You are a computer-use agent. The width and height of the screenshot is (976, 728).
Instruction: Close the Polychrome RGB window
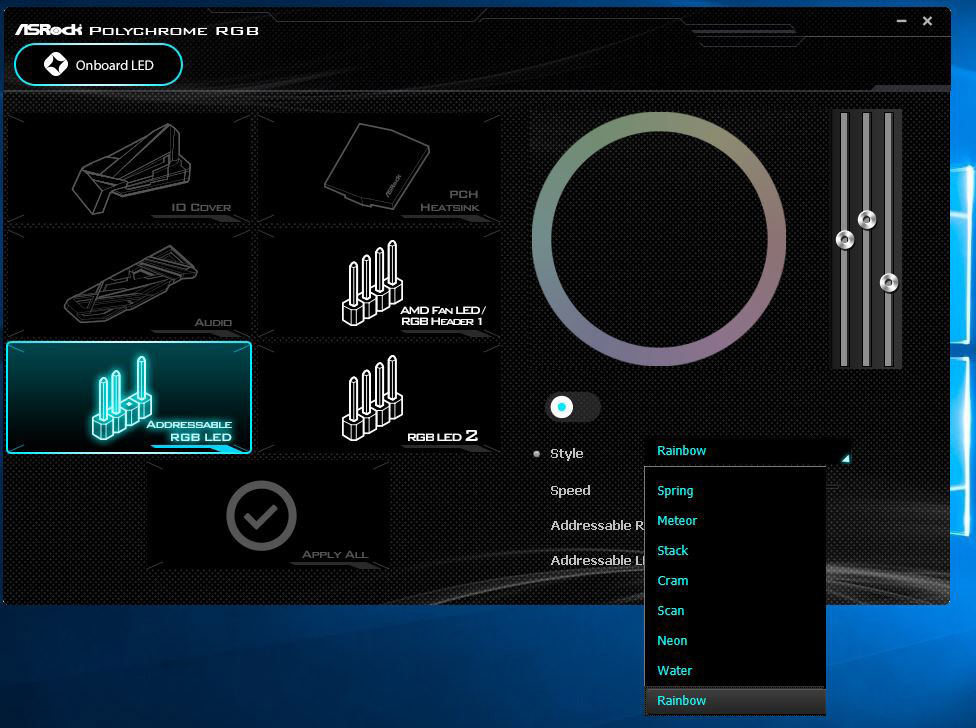pyautogui.click(x=927, y=21)
